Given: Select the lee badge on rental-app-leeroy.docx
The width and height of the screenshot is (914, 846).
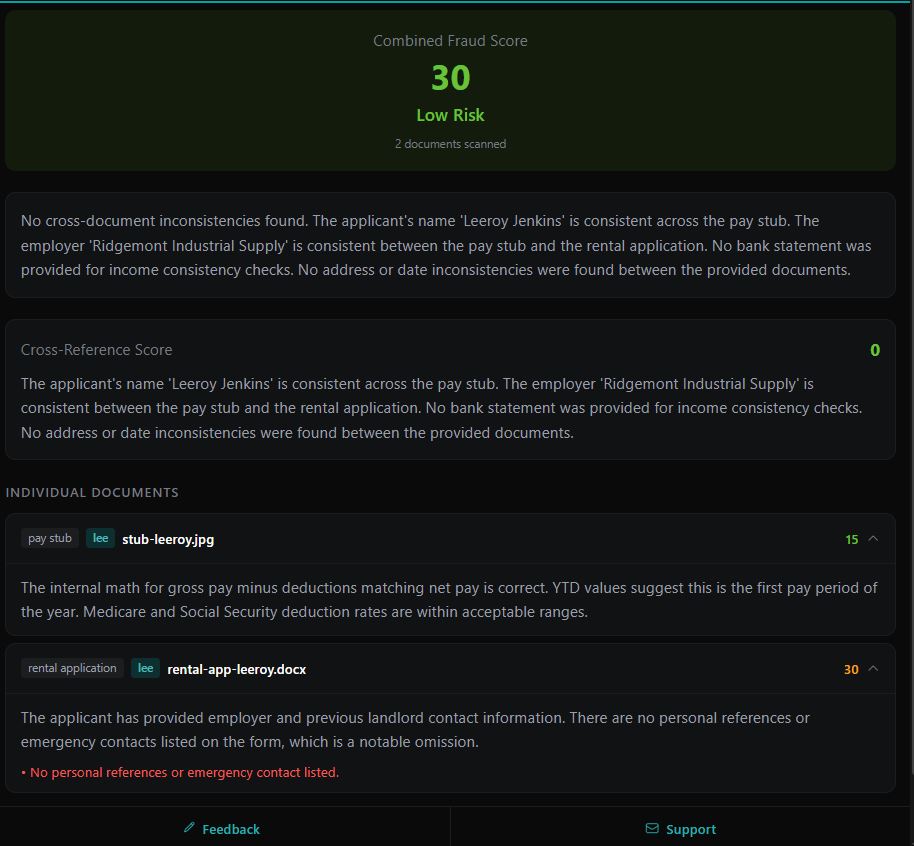Looking at the screenshot, I should click(x=144, y=667).
